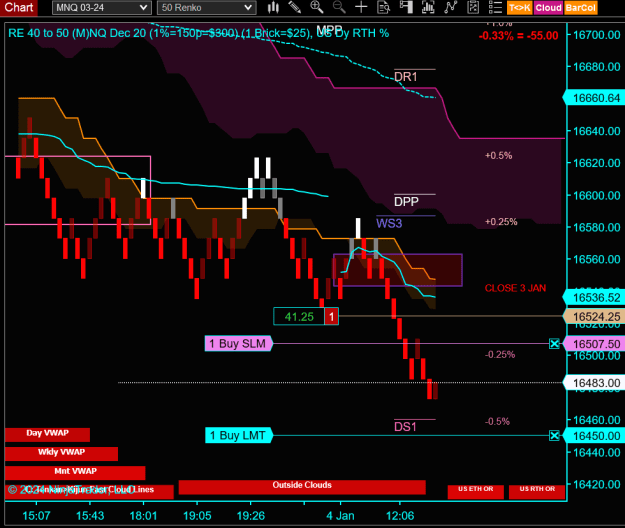This screenshot has width=625, height=528.
Task: Click the -0.25% level label
Action: click(x=500, y=354)
